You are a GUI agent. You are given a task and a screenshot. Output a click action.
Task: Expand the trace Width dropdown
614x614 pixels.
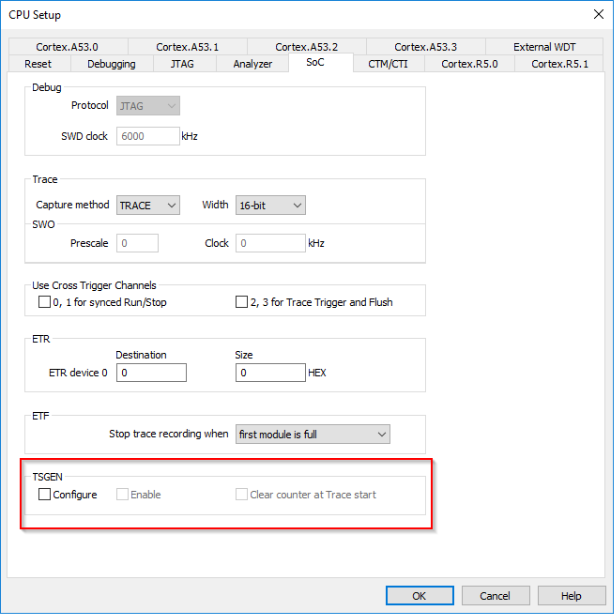pyautogui.click(x=270, y=205)
